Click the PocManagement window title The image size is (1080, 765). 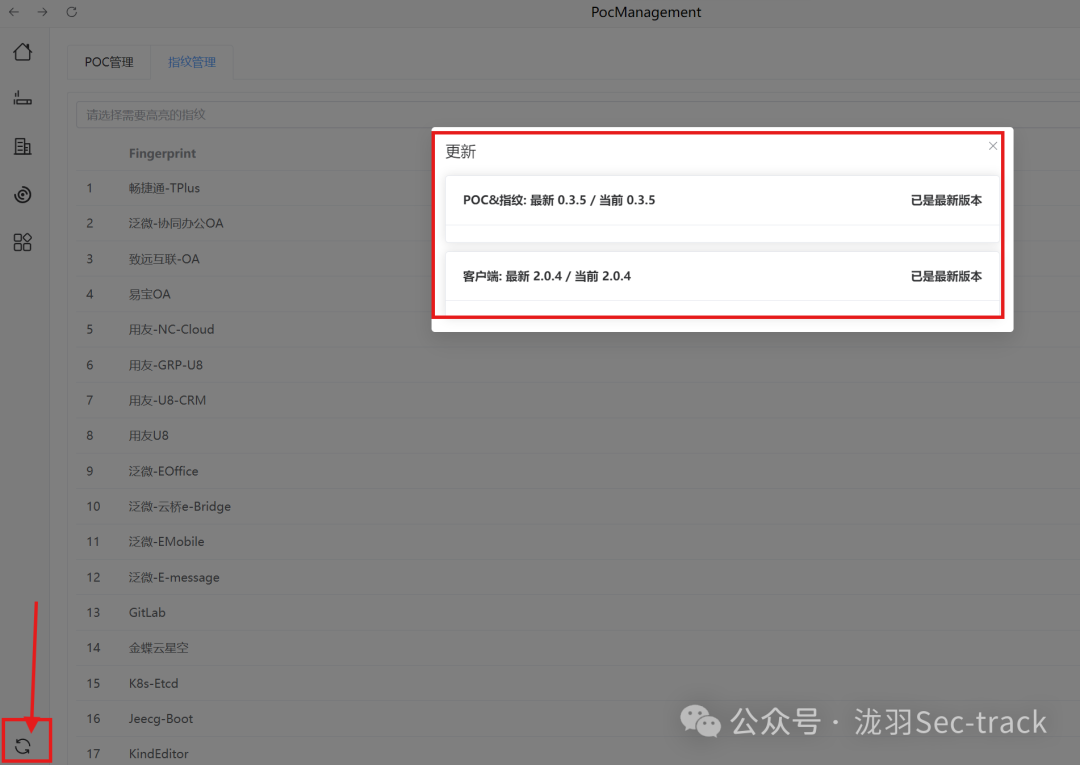click(x=646, y=12)
